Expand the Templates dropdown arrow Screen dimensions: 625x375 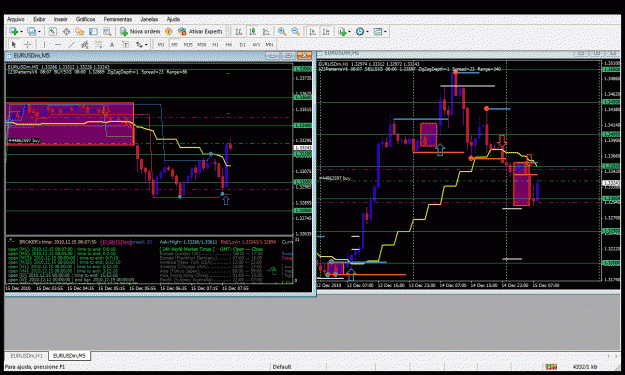[x=385, y=31]
